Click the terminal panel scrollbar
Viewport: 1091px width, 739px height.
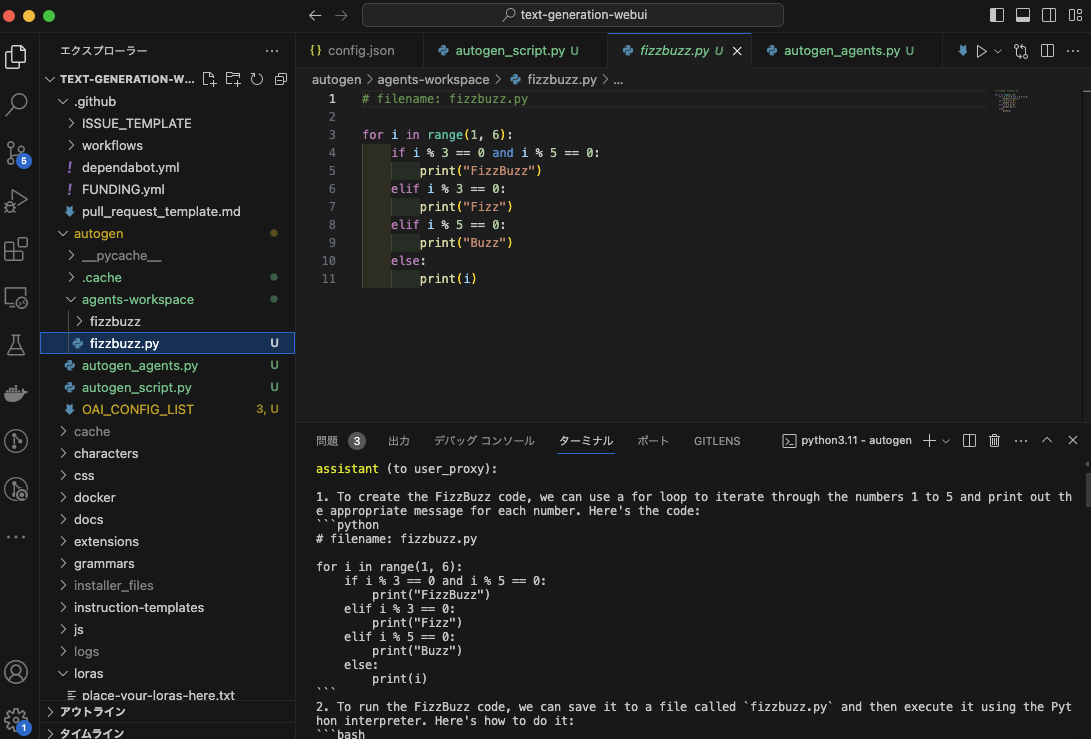click(1087, 488)
